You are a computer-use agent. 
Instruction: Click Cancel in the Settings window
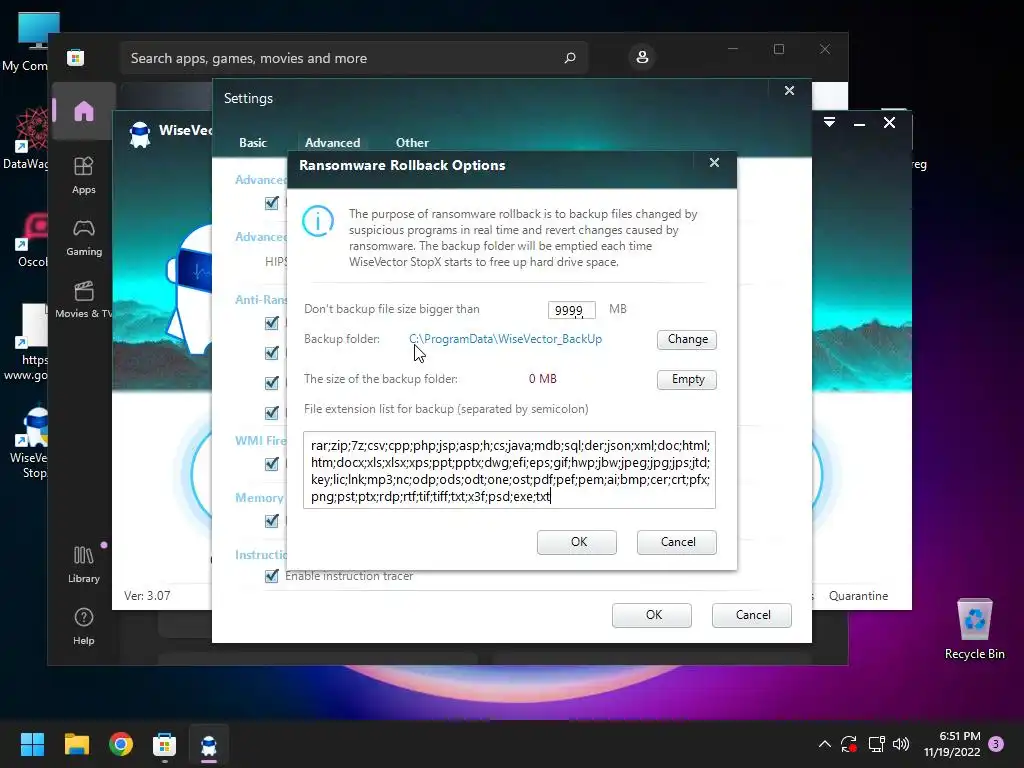752,615
